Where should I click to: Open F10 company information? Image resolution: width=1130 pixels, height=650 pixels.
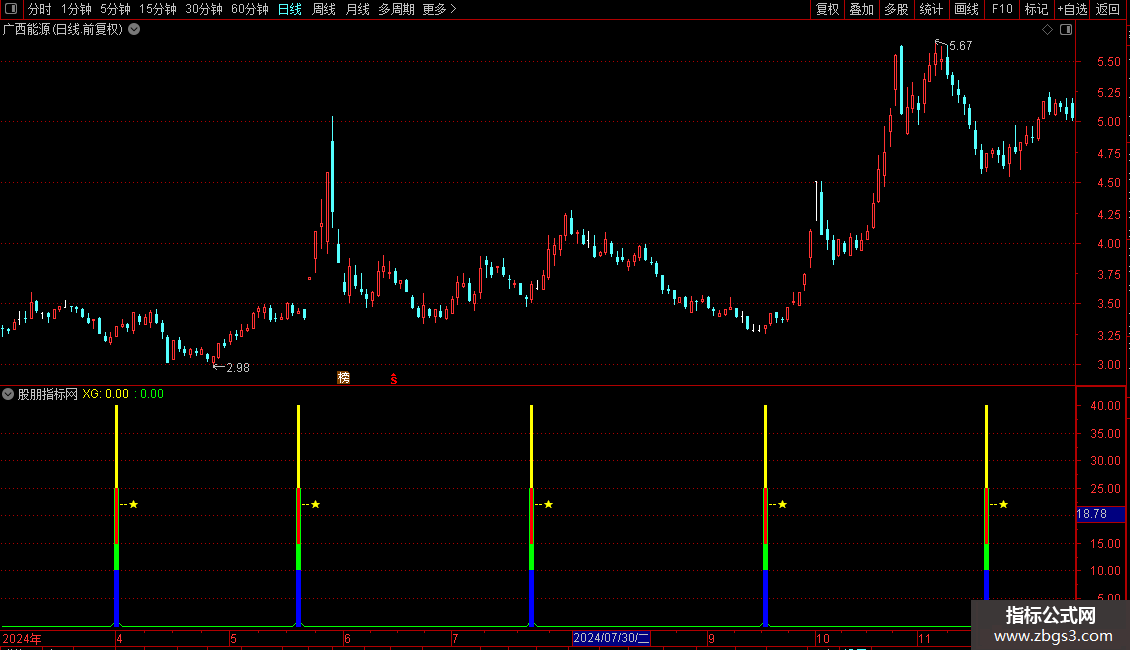1002,9
